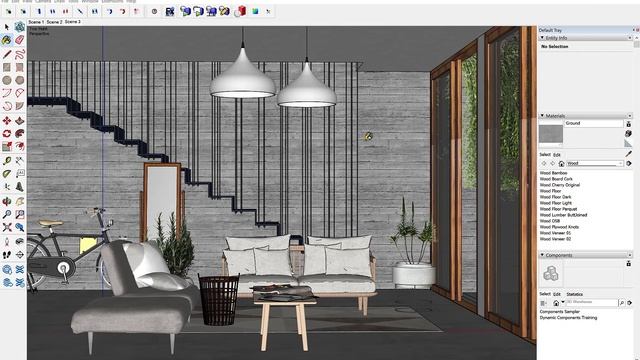Open Components Sampler collection
The width and height of the screenshot is (640, 360).
560,311
